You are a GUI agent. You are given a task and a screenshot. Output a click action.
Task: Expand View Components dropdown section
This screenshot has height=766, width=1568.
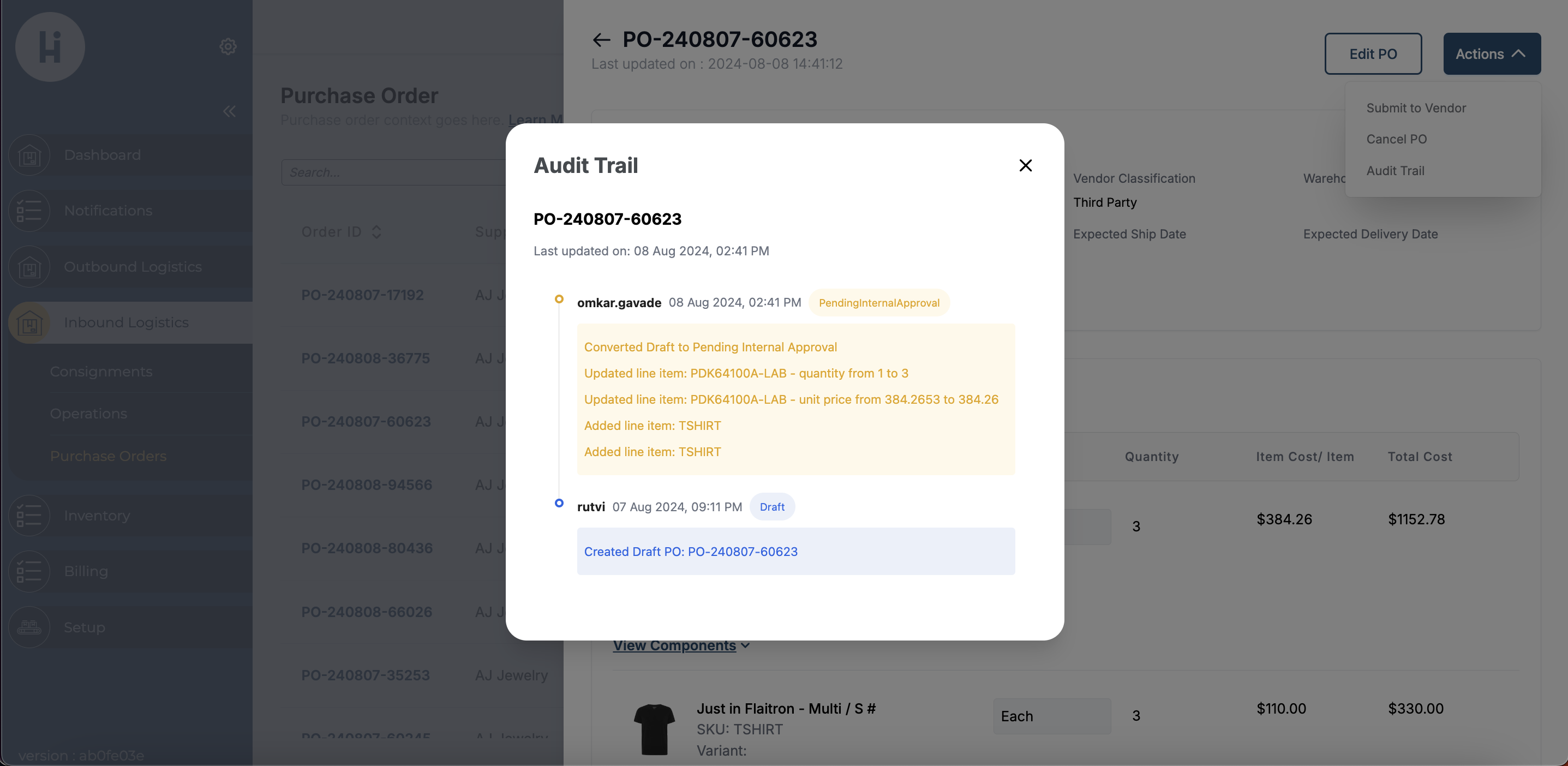tap(681, 644)
